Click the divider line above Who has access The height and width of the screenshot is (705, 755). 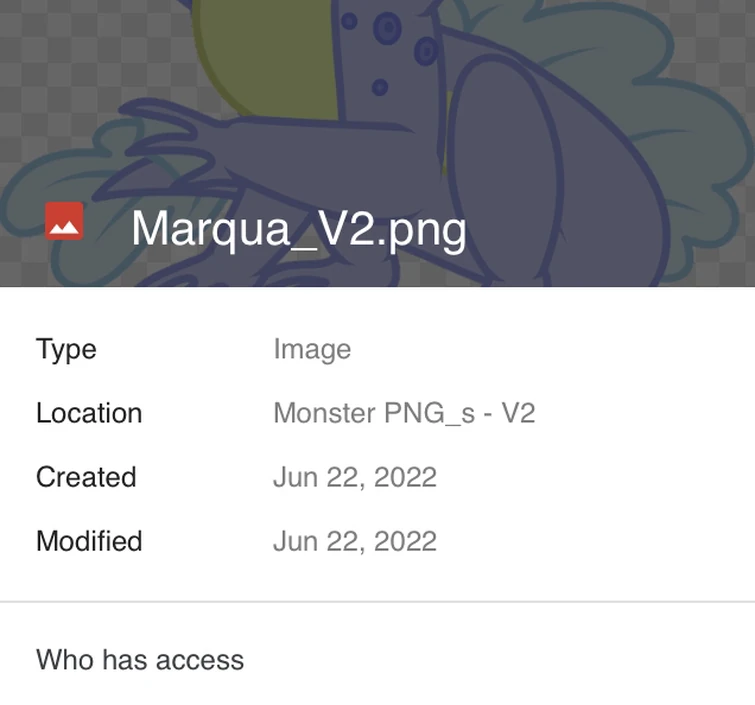[377, 602]
